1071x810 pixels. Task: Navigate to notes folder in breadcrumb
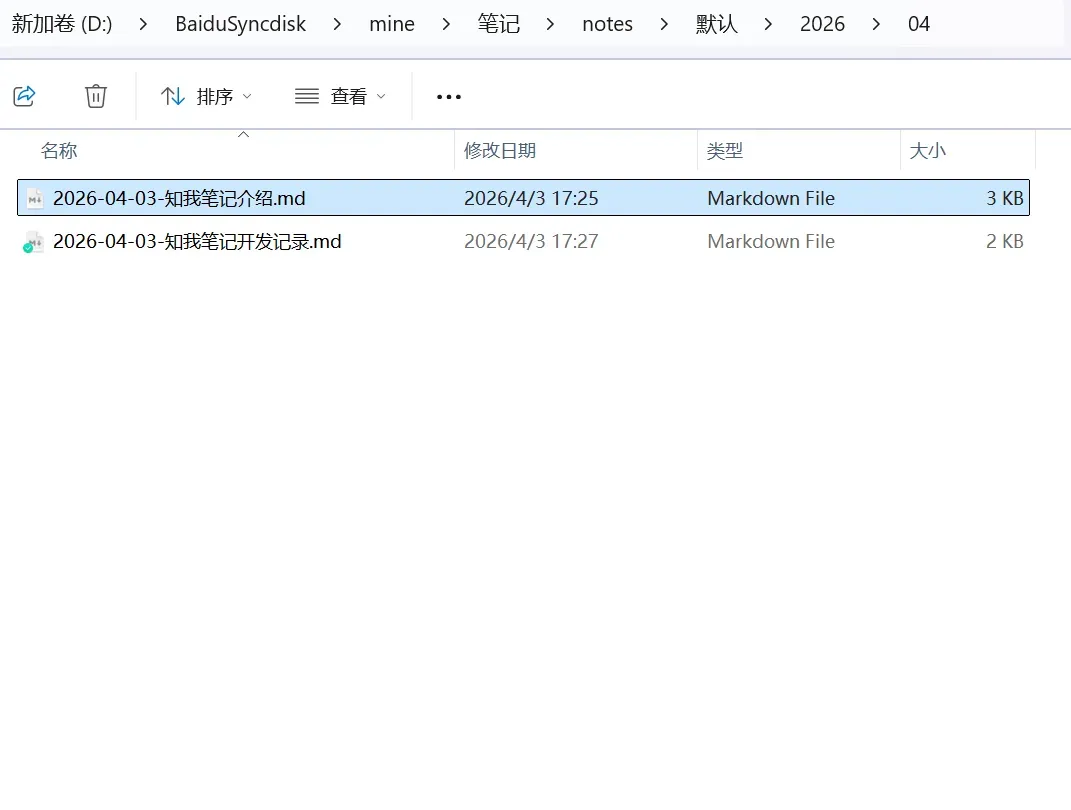607,24
